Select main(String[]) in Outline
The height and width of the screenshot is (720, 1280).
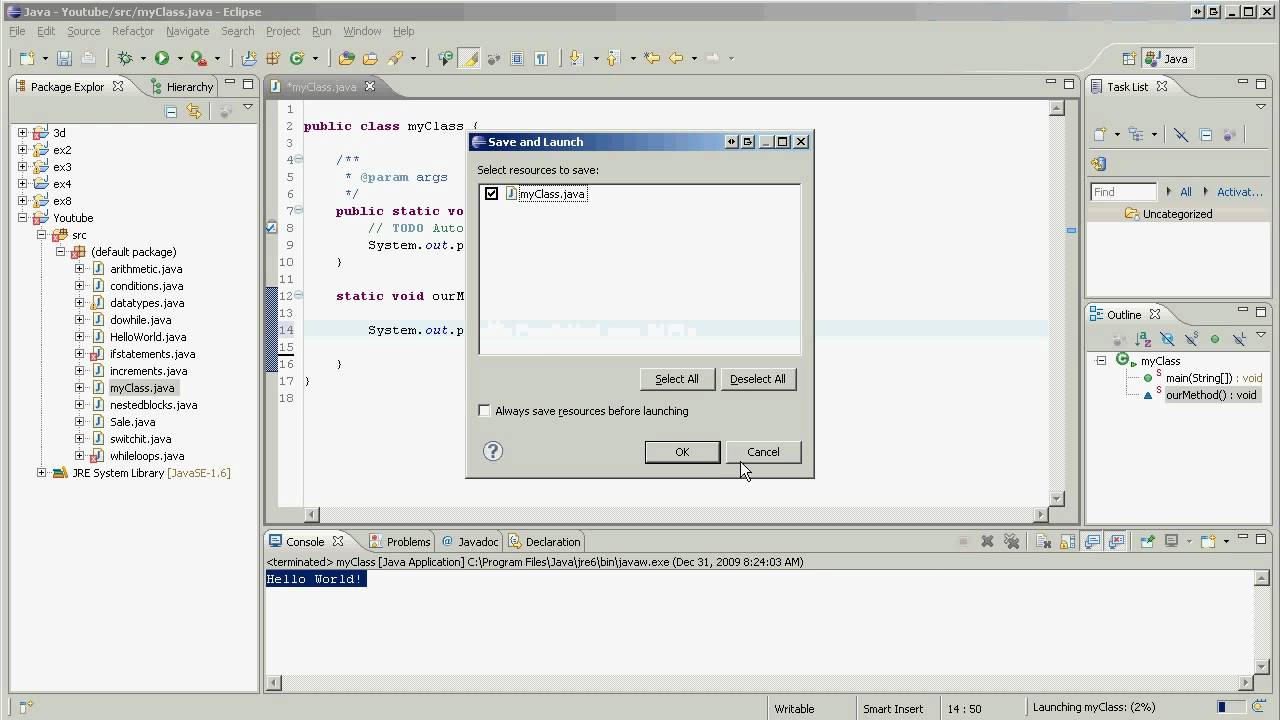coord(1214,378)
